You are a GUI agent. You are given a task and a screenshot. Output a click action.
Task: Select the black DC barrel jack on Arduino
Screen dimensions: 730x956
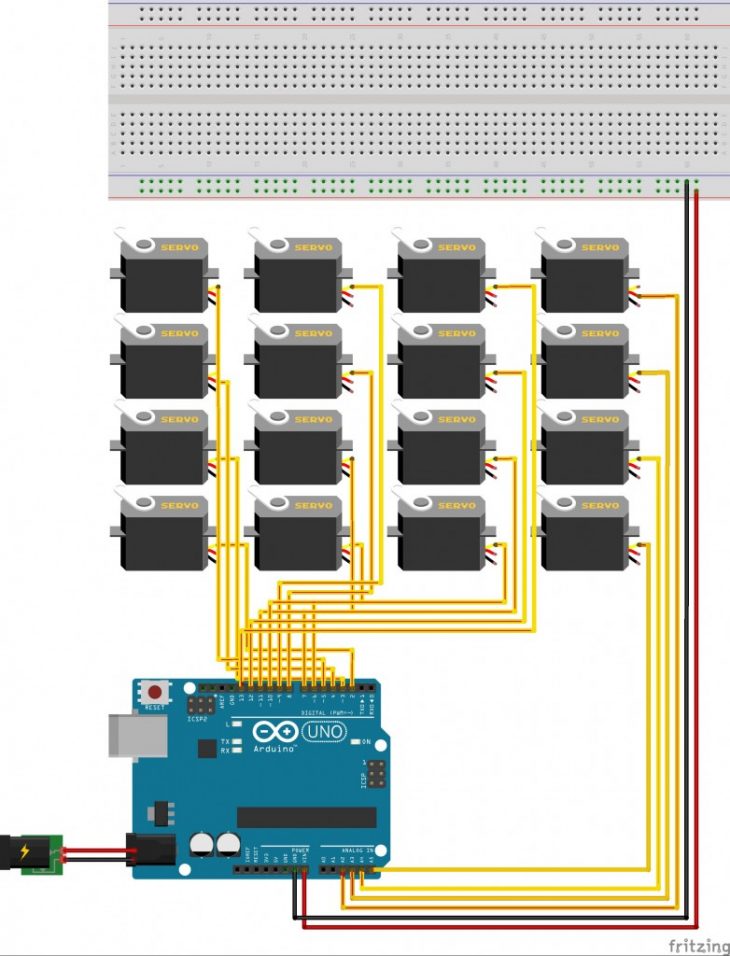click(x=151, y=850)
